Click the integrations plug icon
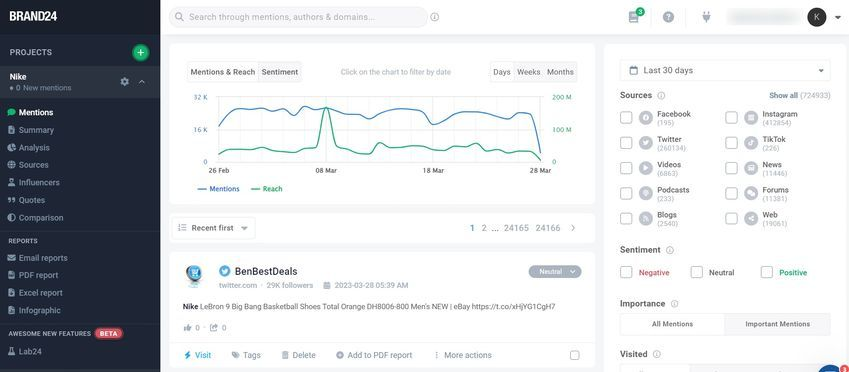 click(x=706, y=17)
